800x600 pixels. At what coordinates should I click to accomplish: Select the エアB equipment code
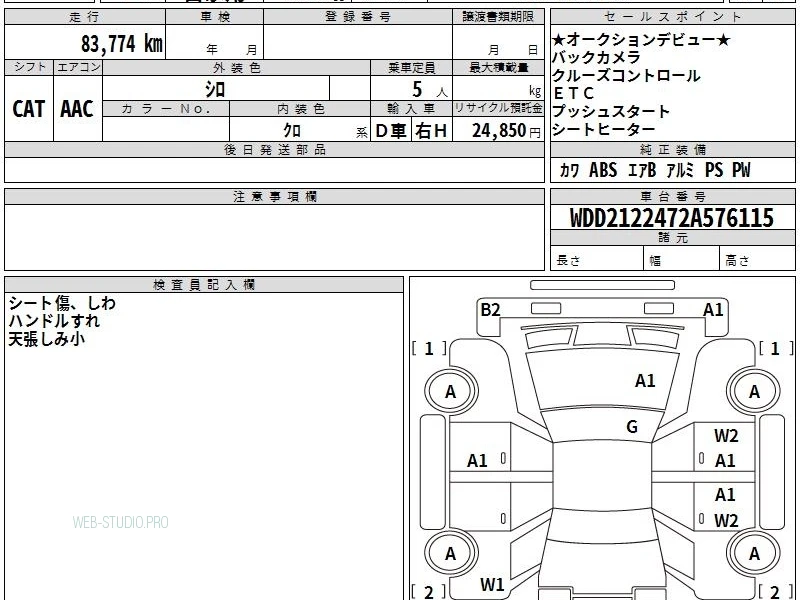click(642, 170)
